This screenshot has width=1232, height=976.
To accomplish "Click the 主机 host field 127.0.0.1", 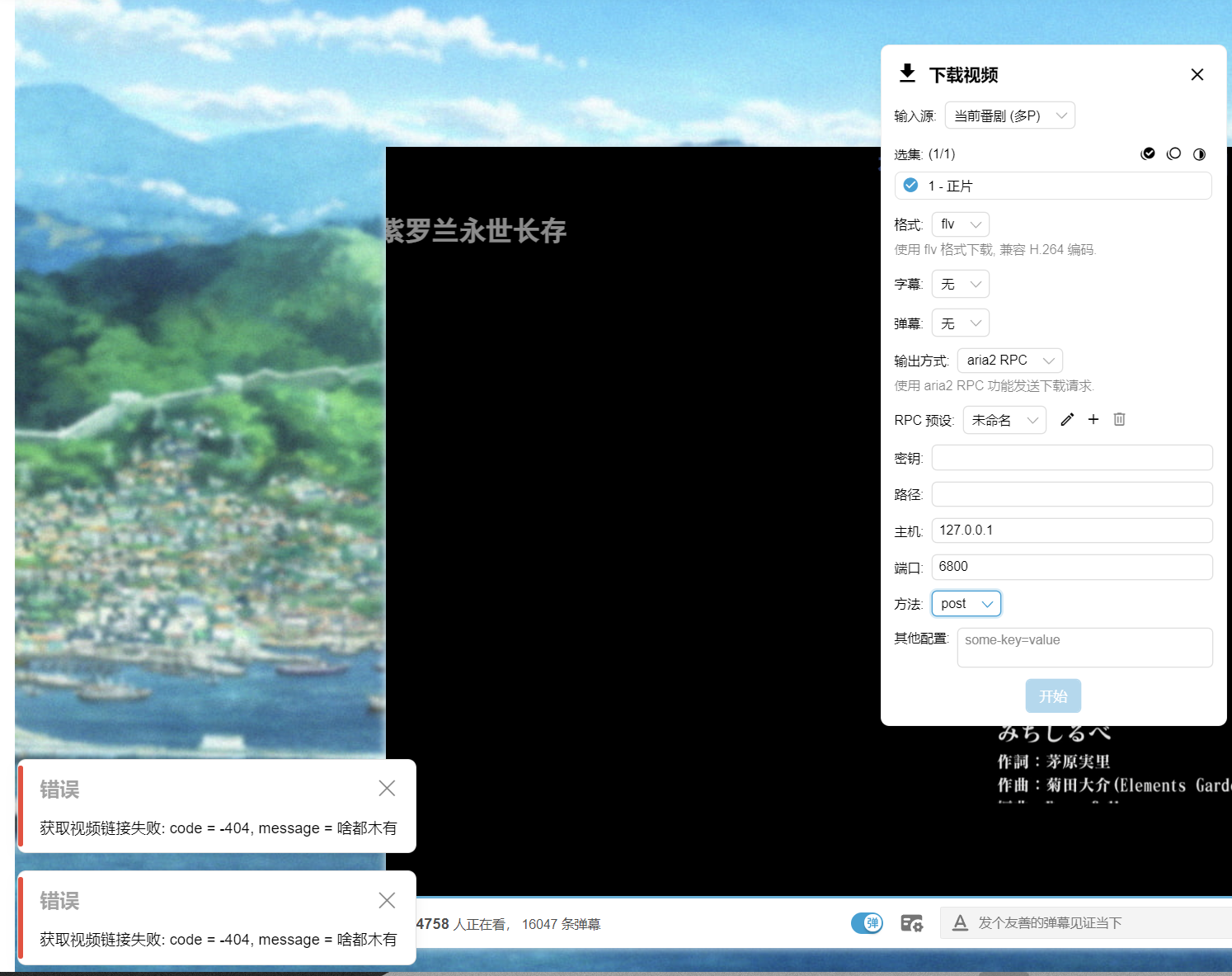I will pyautogui.click(x=1072, y=530).
